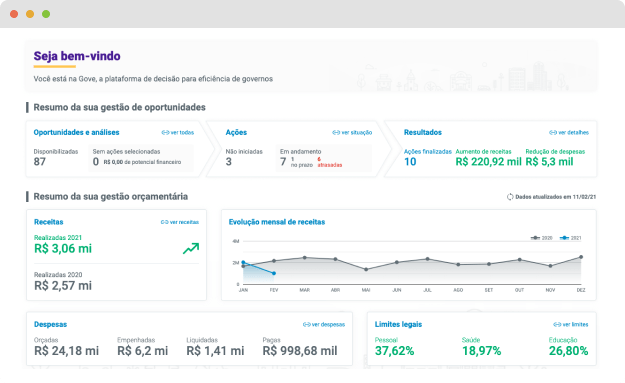This screenshot has height=383, width=625.
Task: Open the 'ver receitas' link
Action: coord(180,222)
